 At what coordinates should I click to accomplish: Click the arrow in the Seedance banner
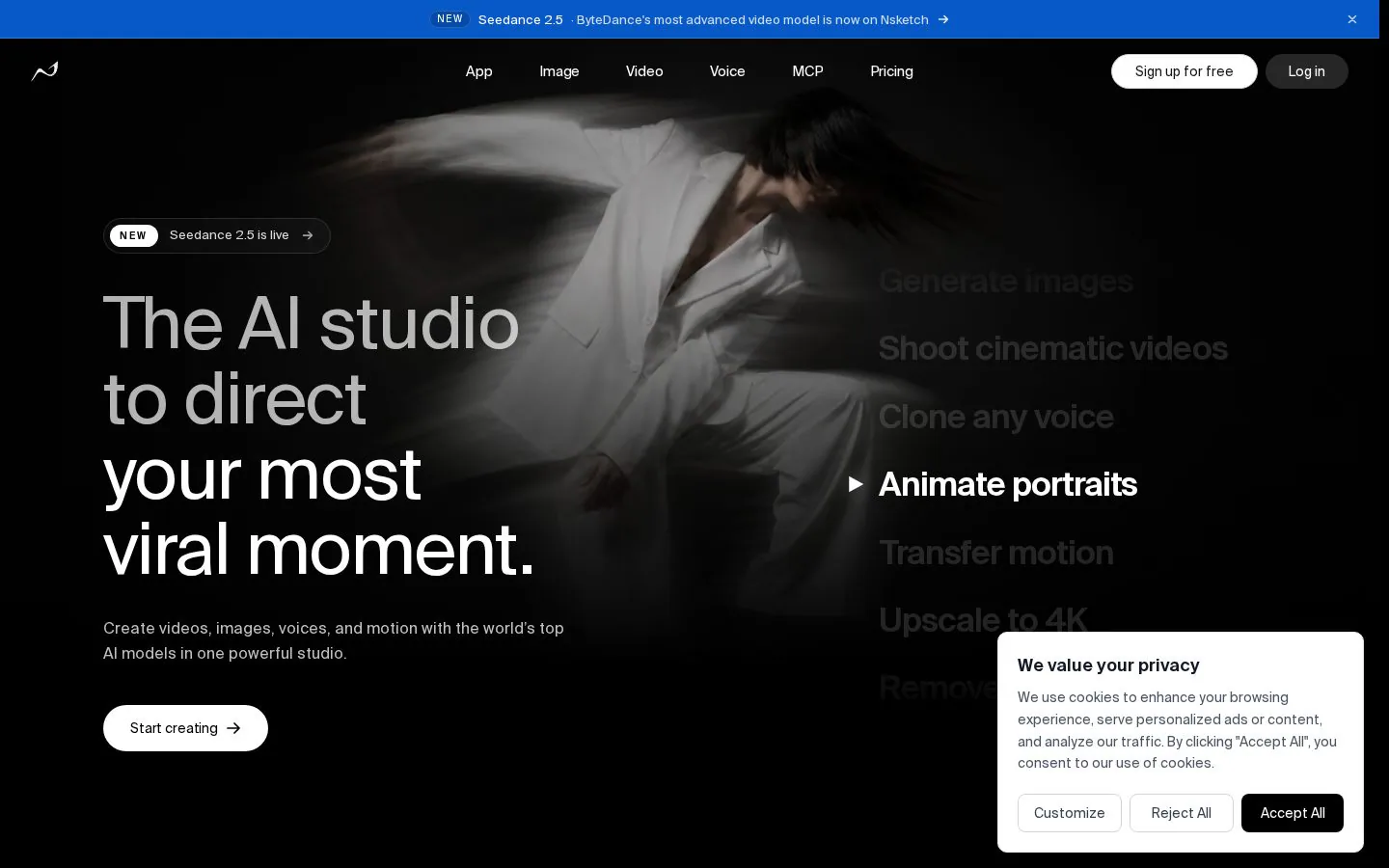[943, 19]
